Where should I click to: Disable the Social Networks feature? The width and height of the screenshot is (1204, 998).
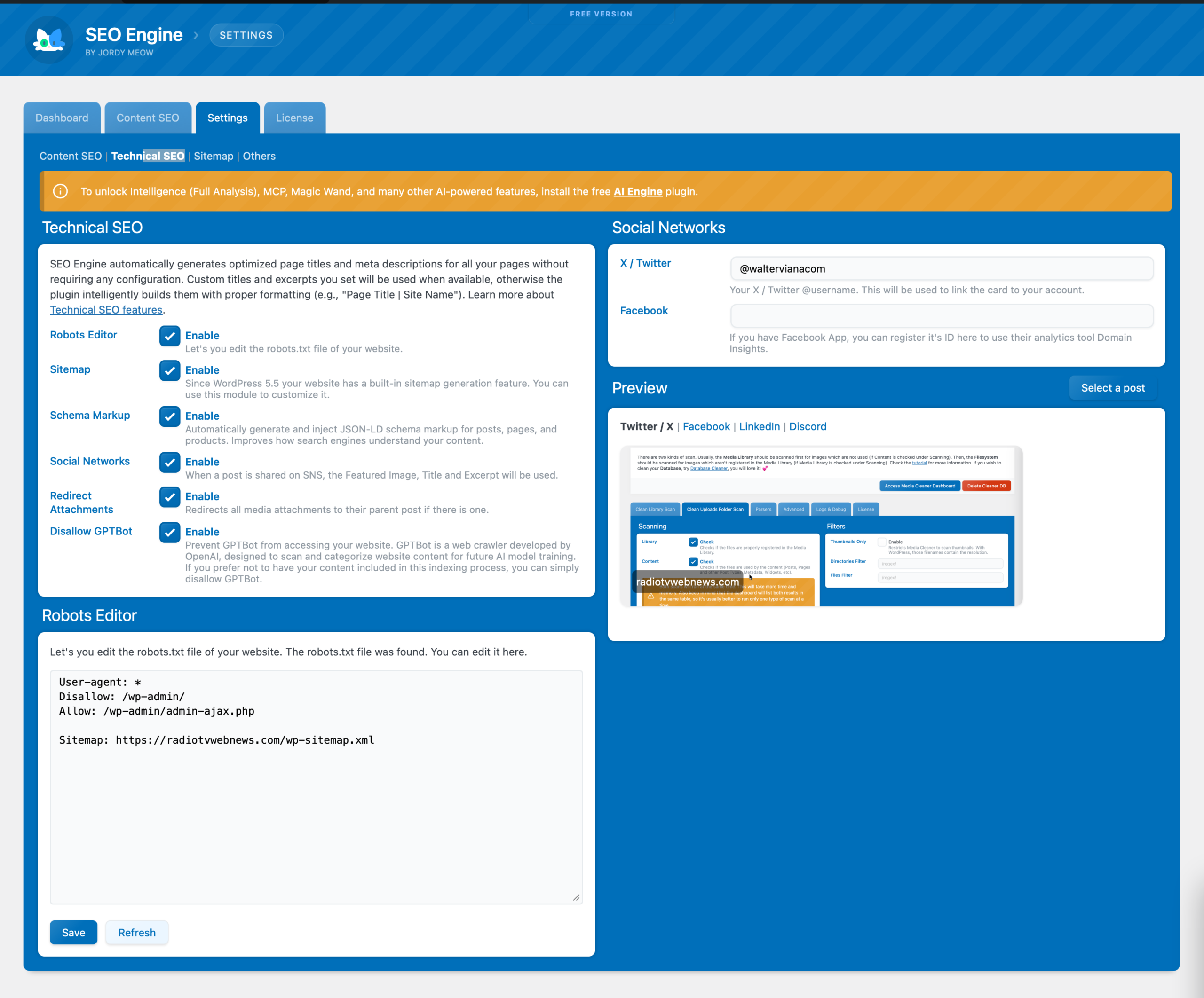(169, 462)
